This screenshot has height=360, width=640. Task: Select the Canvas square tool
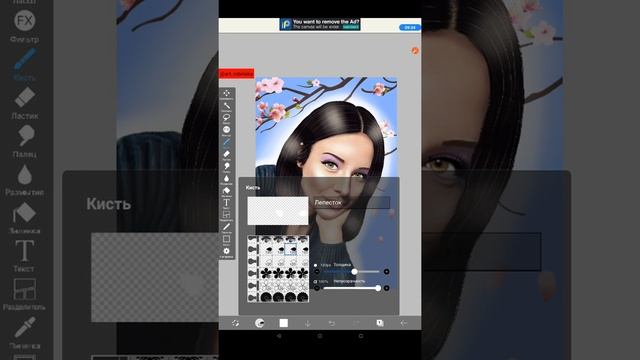[x=227, y=239]
